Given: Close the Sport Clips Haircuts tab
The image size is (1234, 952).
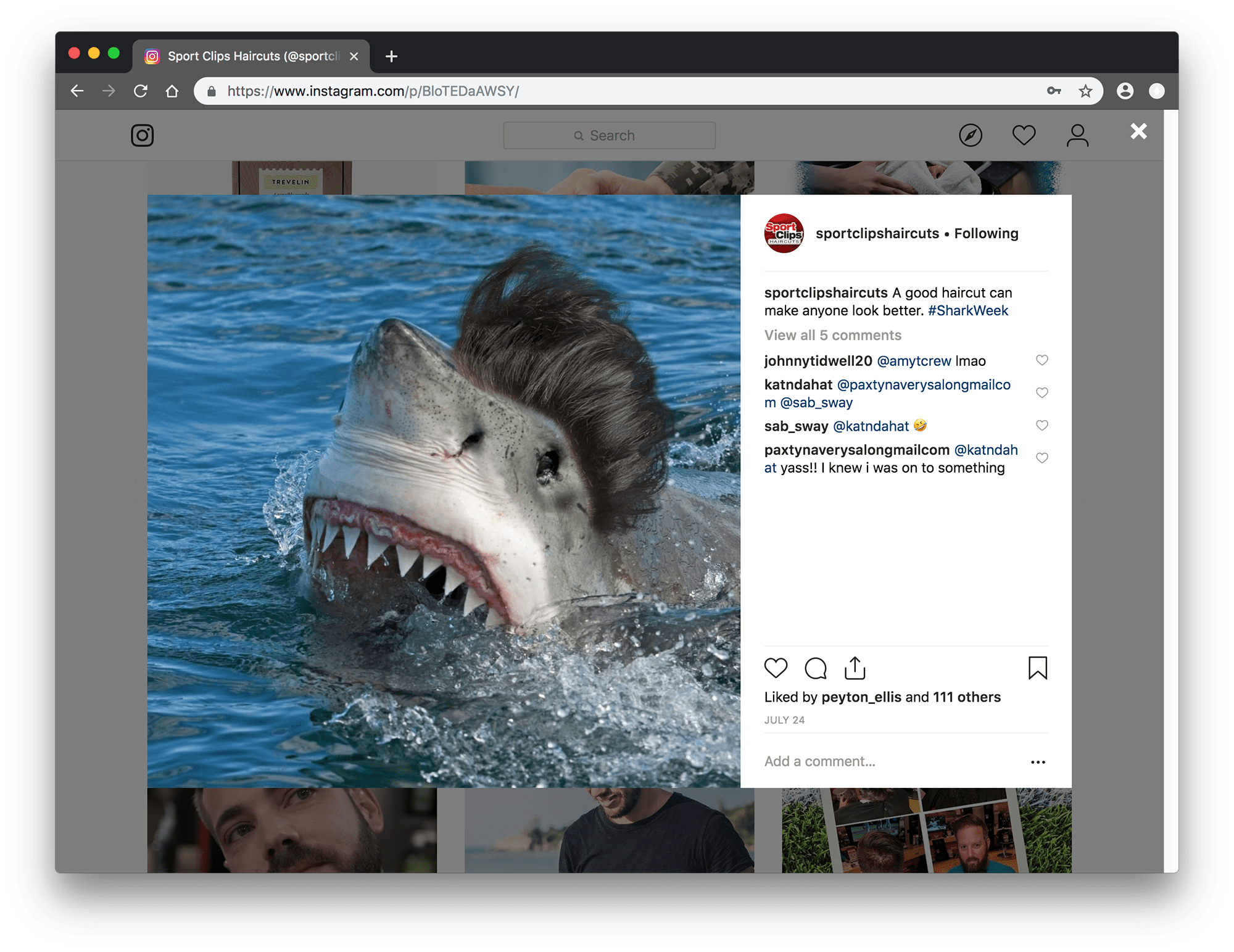Looking at the screenshot, I should [354, 56].
